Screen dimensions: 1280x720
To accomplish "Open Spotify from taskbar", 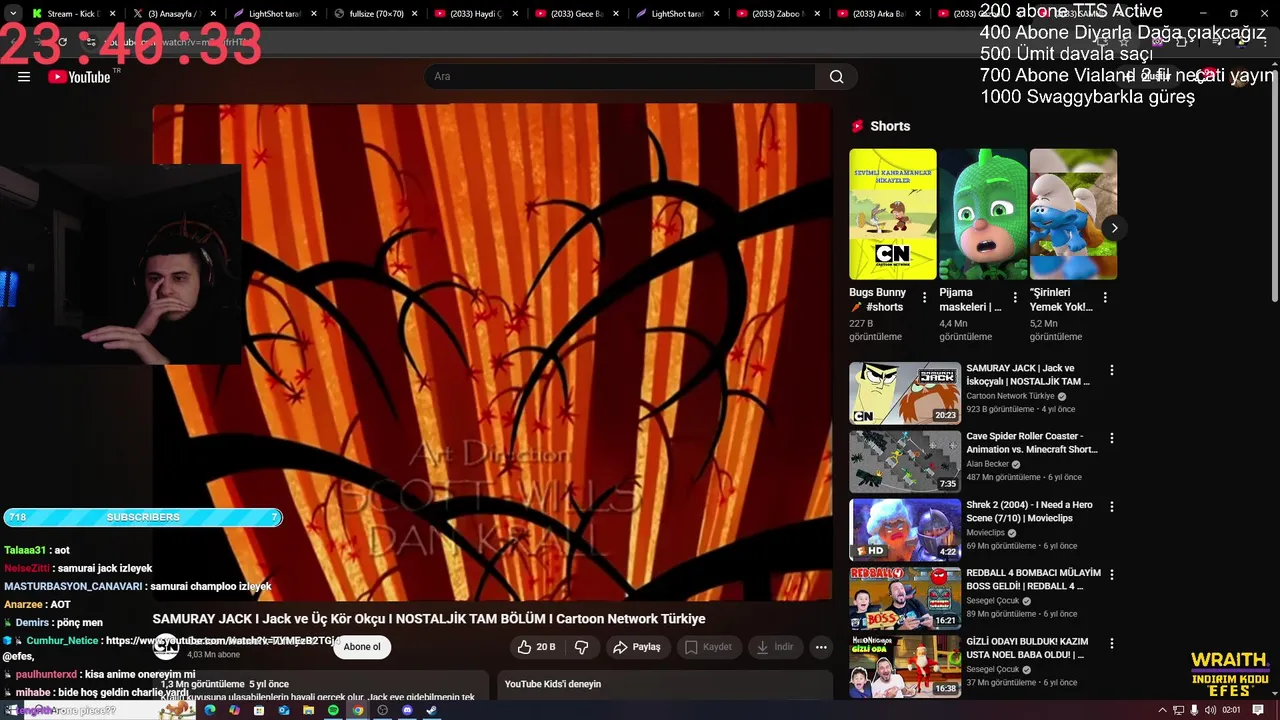I will click(333, 710).
